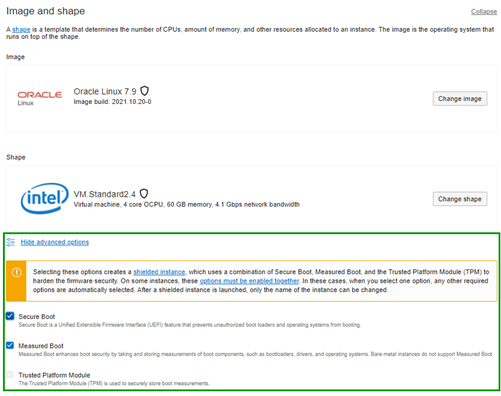Click the Measured Boot label text

pyautogui.click(x=41, y=346)
